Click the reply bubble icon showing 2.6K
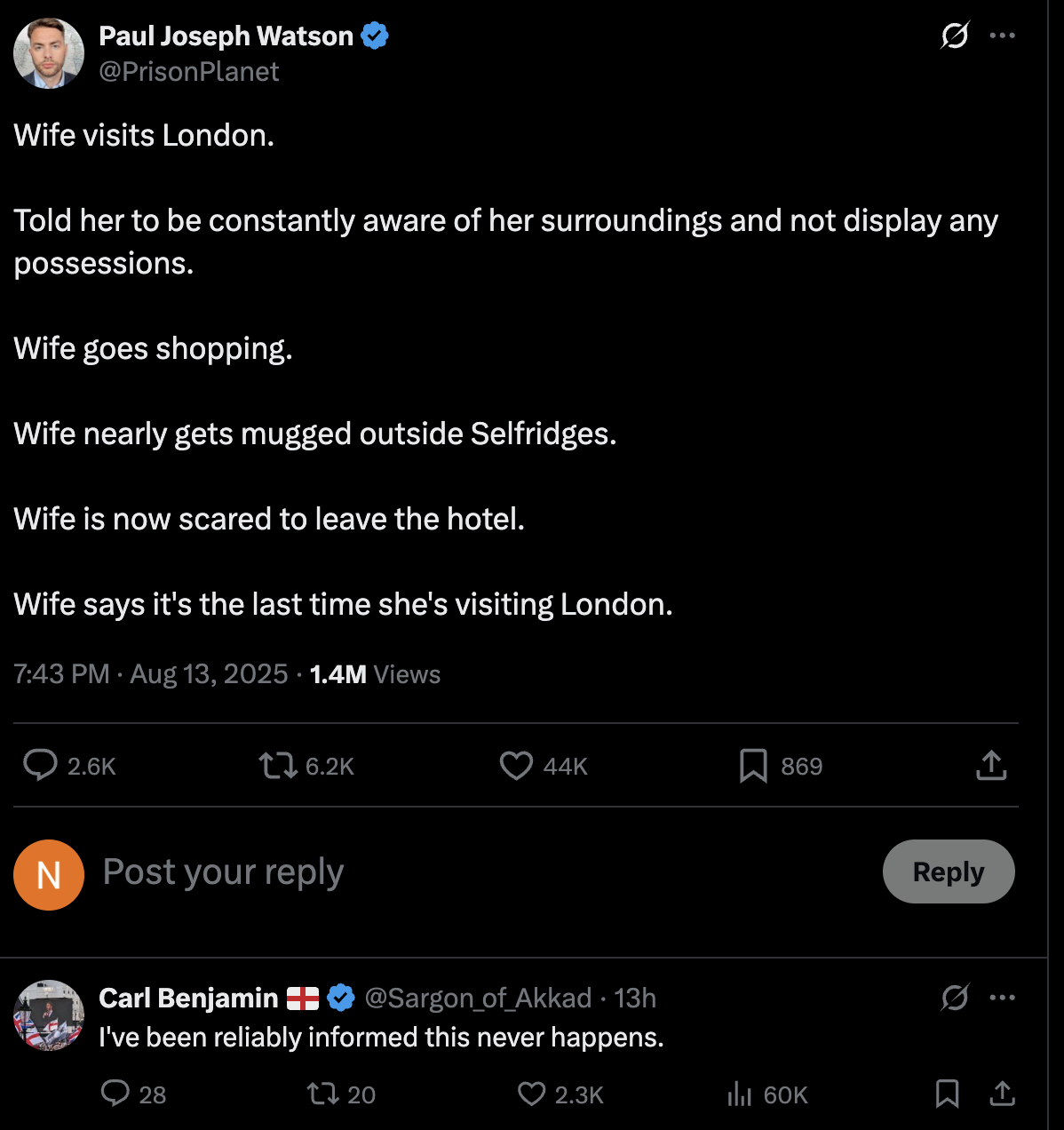 click(x=41, y=765)
